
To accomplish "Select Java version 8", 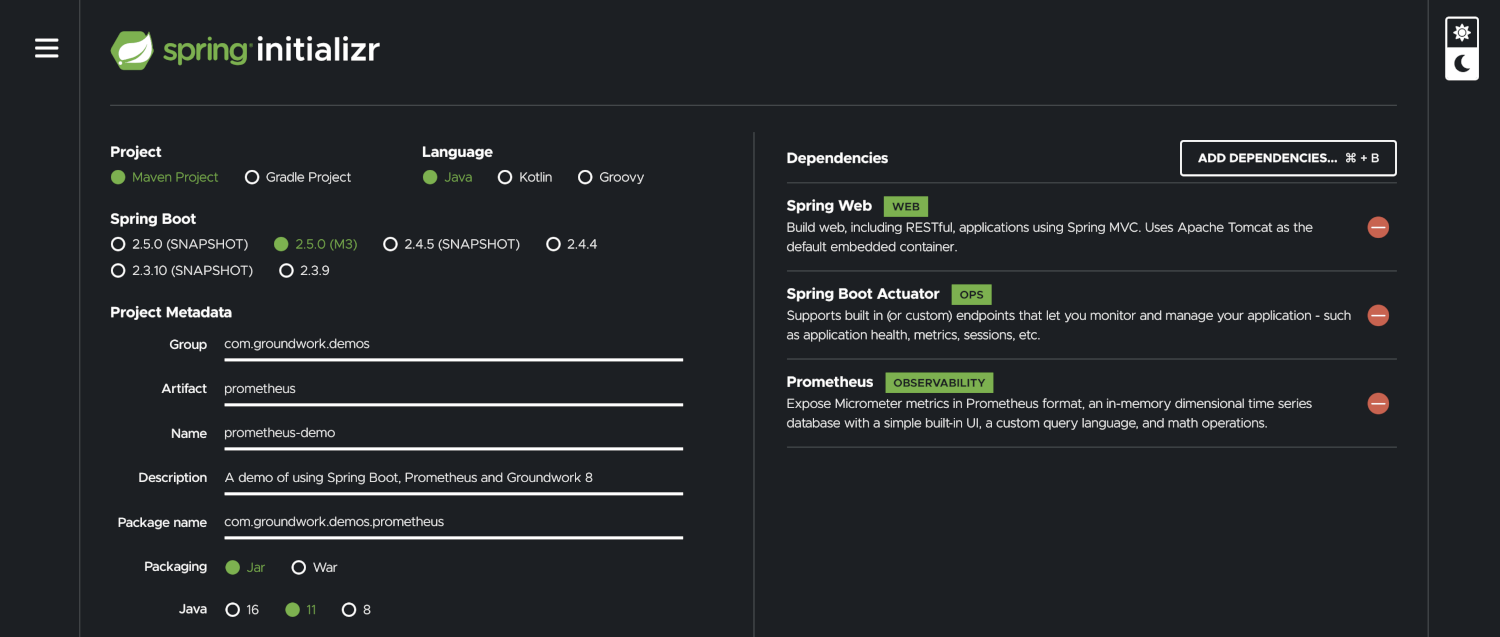I will point(356,609).
